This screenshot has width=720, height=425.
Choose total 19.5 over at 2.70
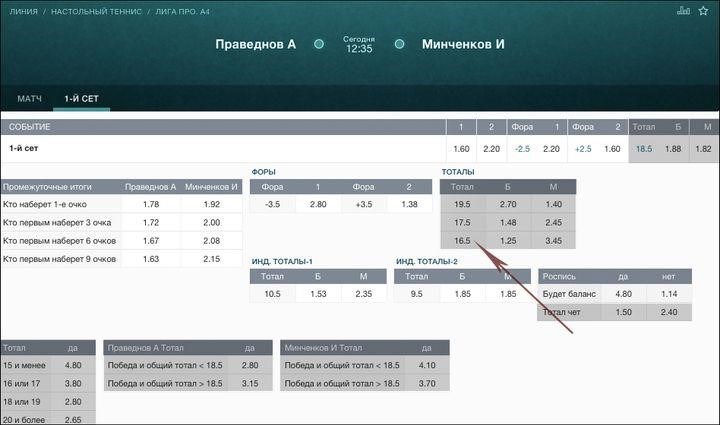(508, 204)
